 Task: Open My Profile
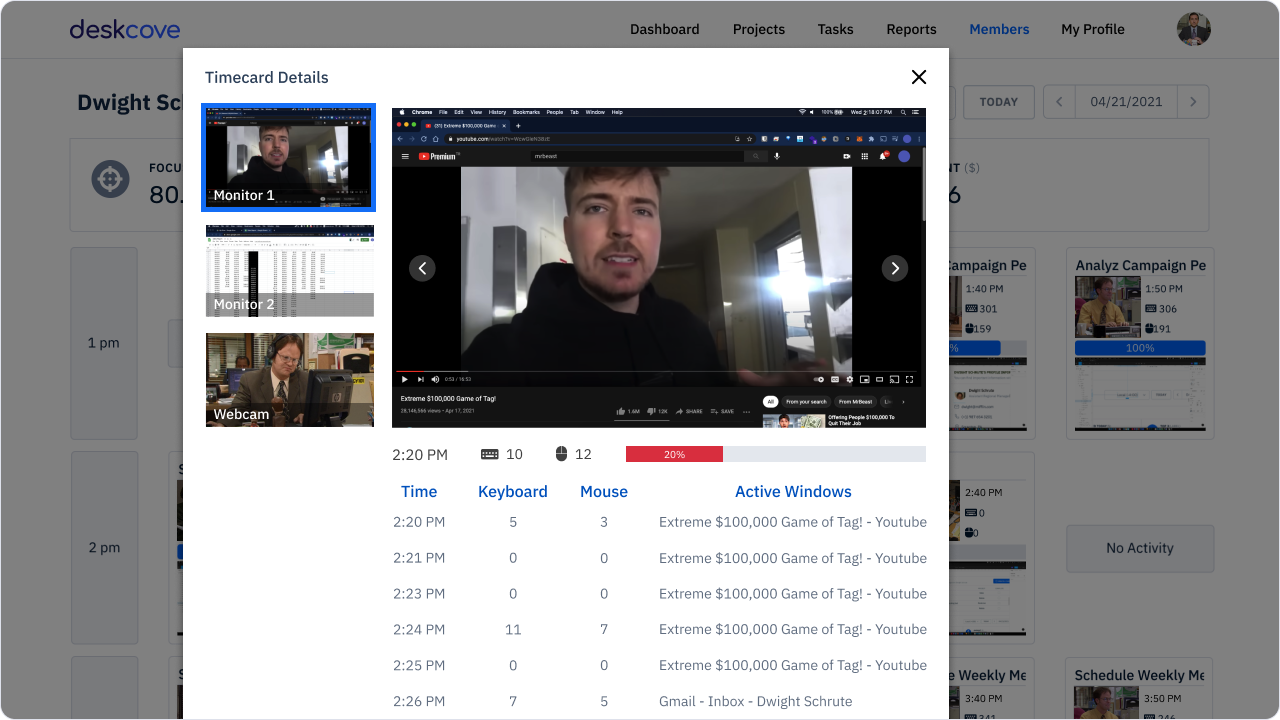coord(1093,29)
